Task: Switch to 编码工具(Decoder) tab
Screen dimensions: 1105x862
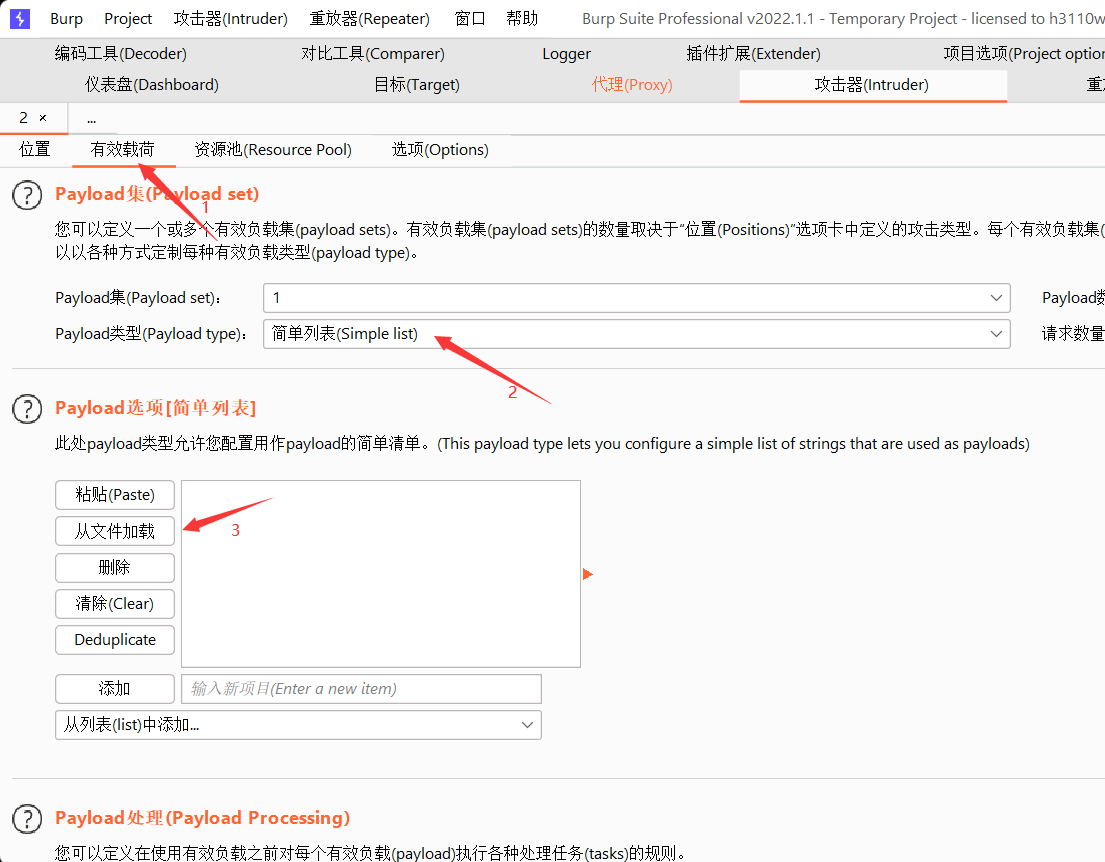Action: pos(121,54)
